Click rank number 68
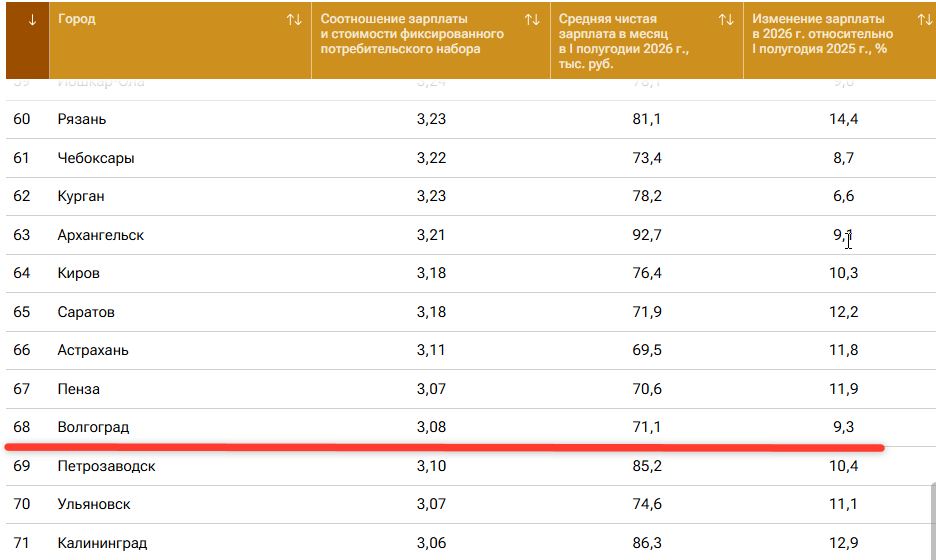This screenshot has height=560, width=936. 21,427
